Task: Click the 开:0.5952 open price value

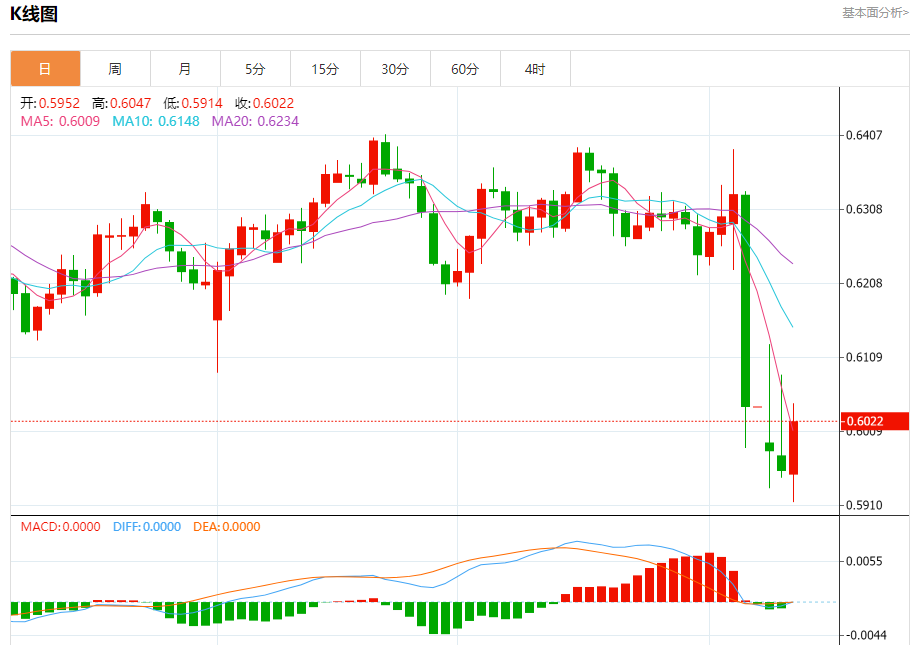Action: [50, 103]
